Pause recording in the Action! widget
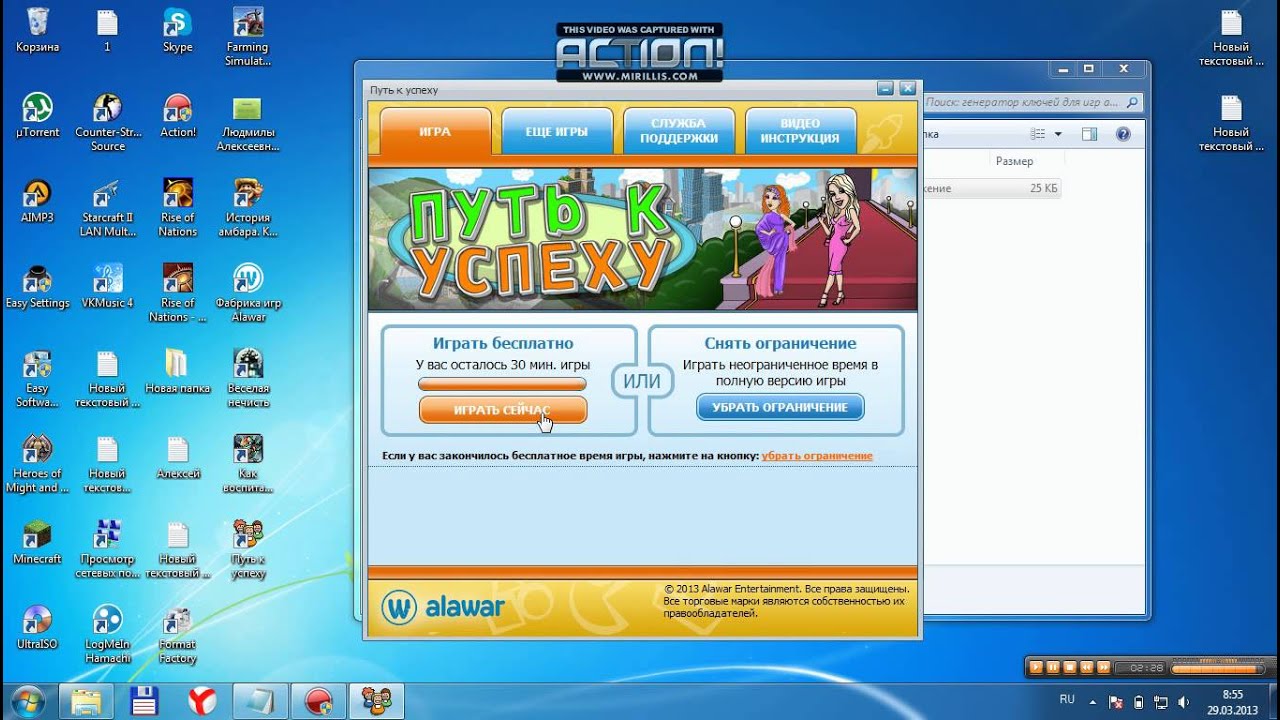Image resolution: width=1280 pixels, height=720 pixels. pyautogui.click(x=1054, y=667)
